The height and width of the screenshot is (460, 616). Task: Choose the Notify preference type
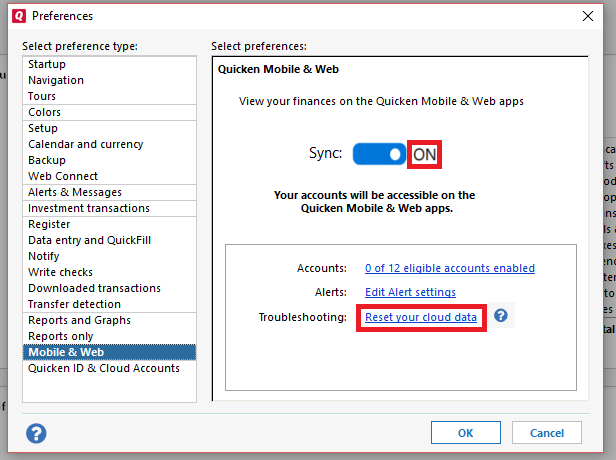(x=109, y=256)
